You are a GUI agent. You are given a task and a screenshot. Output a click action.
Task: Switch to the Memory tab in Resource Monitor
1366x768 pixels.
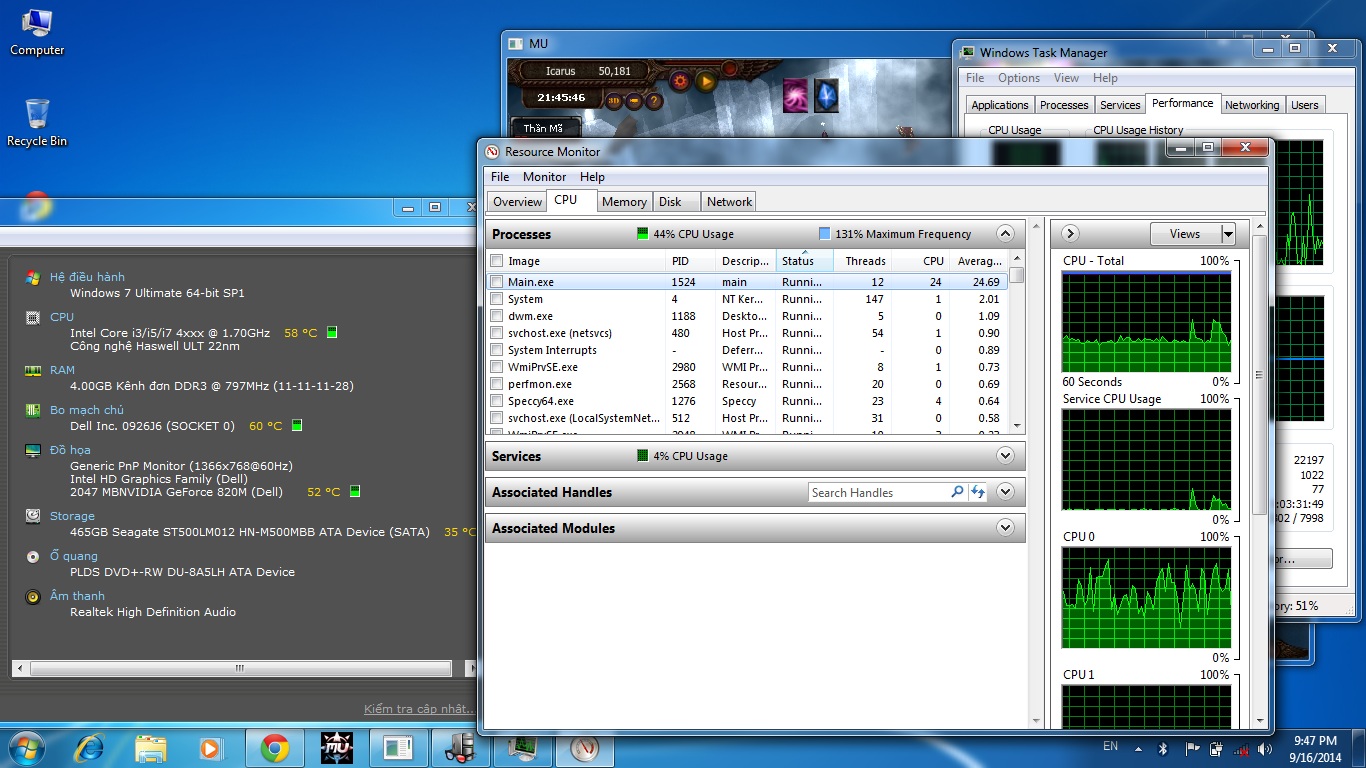click(x=625, y=202)
